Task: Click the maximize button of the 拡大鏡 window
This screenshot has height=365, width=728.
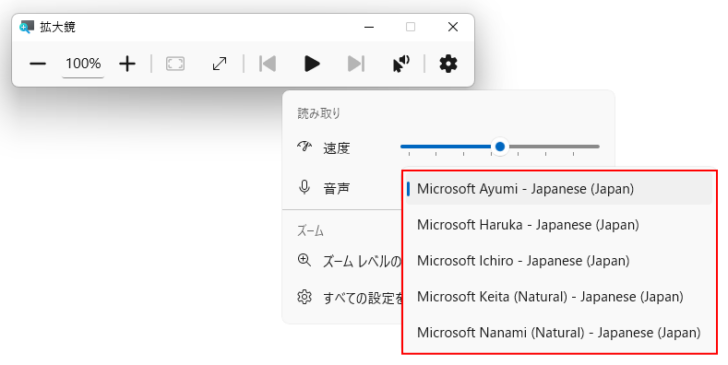Action: 410,27
